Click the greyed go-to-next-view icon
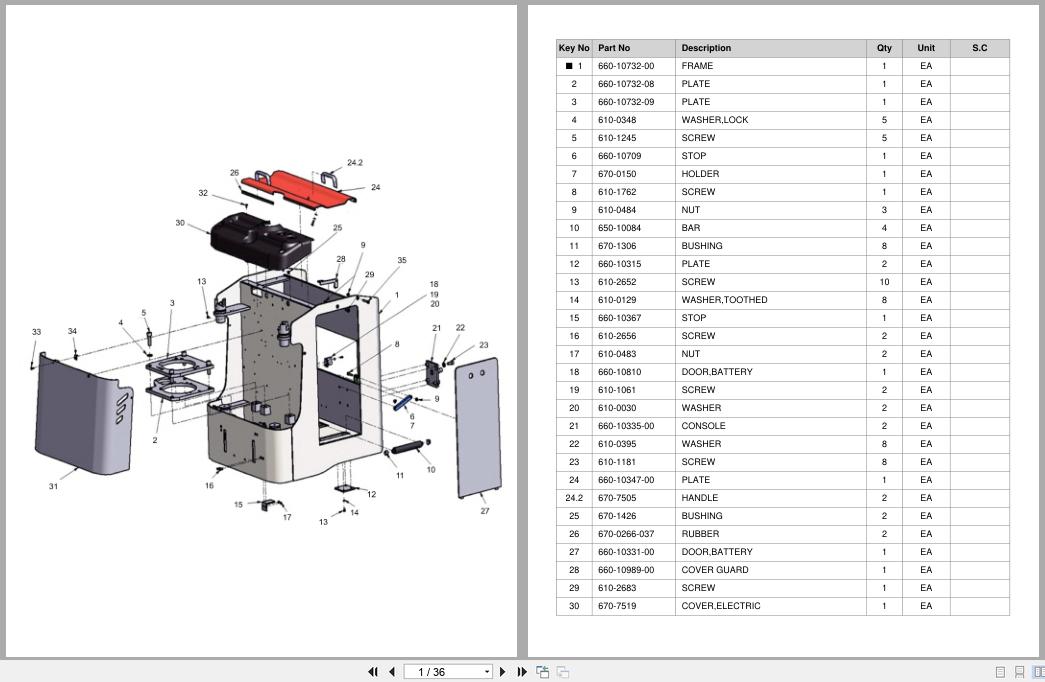The image size is (1045, 682). tap(563, 672)
